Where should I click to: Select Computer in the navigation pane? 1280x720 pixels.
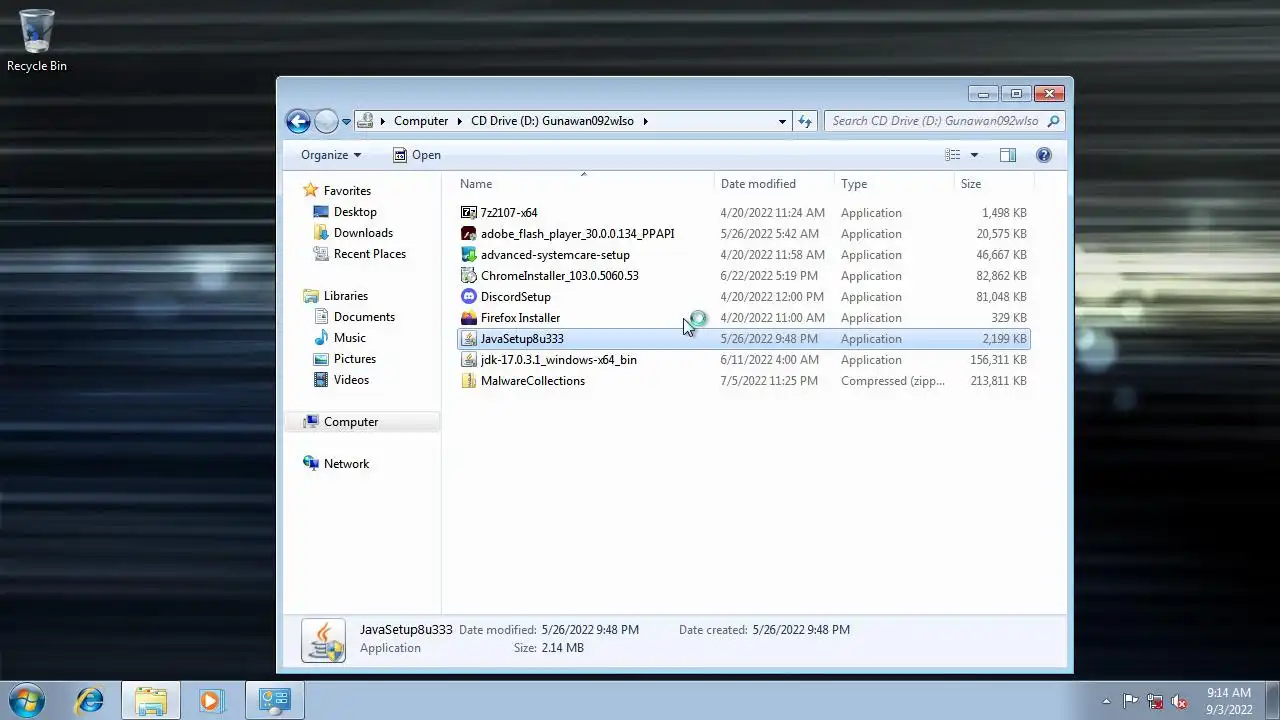(351, 422)
